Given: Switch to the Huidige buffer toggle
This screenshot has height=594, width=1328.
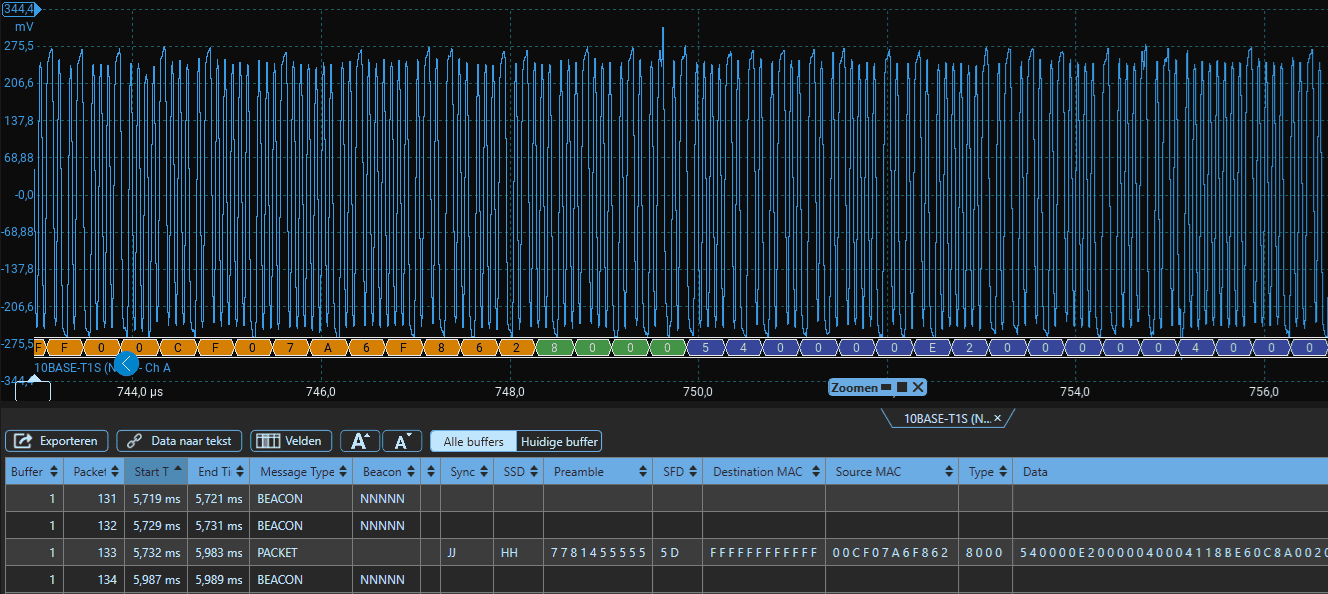Looking at the screenshot, I should pyautogui.click(x=559, y=441).
